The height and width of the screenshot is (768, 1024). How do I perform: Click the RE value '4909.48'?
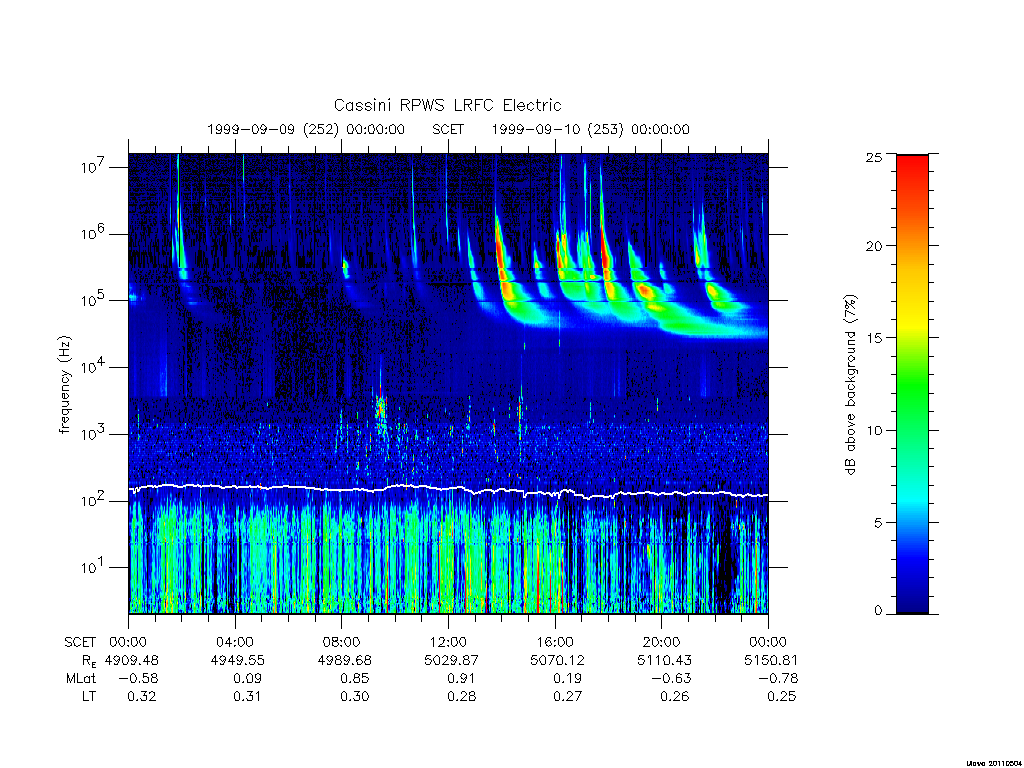pyautogui.click(x=132, y=660)
